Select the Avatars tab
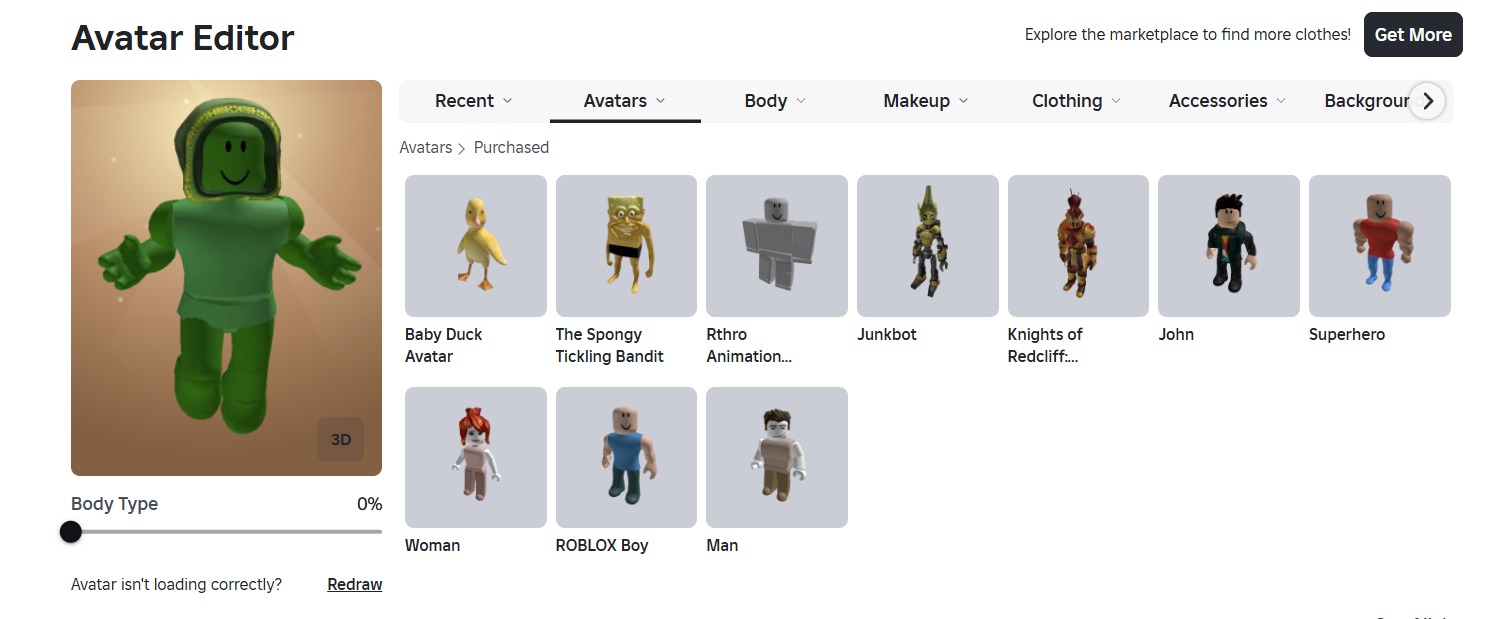This screenshot has height=619, width=1497. tap(625, 101)
